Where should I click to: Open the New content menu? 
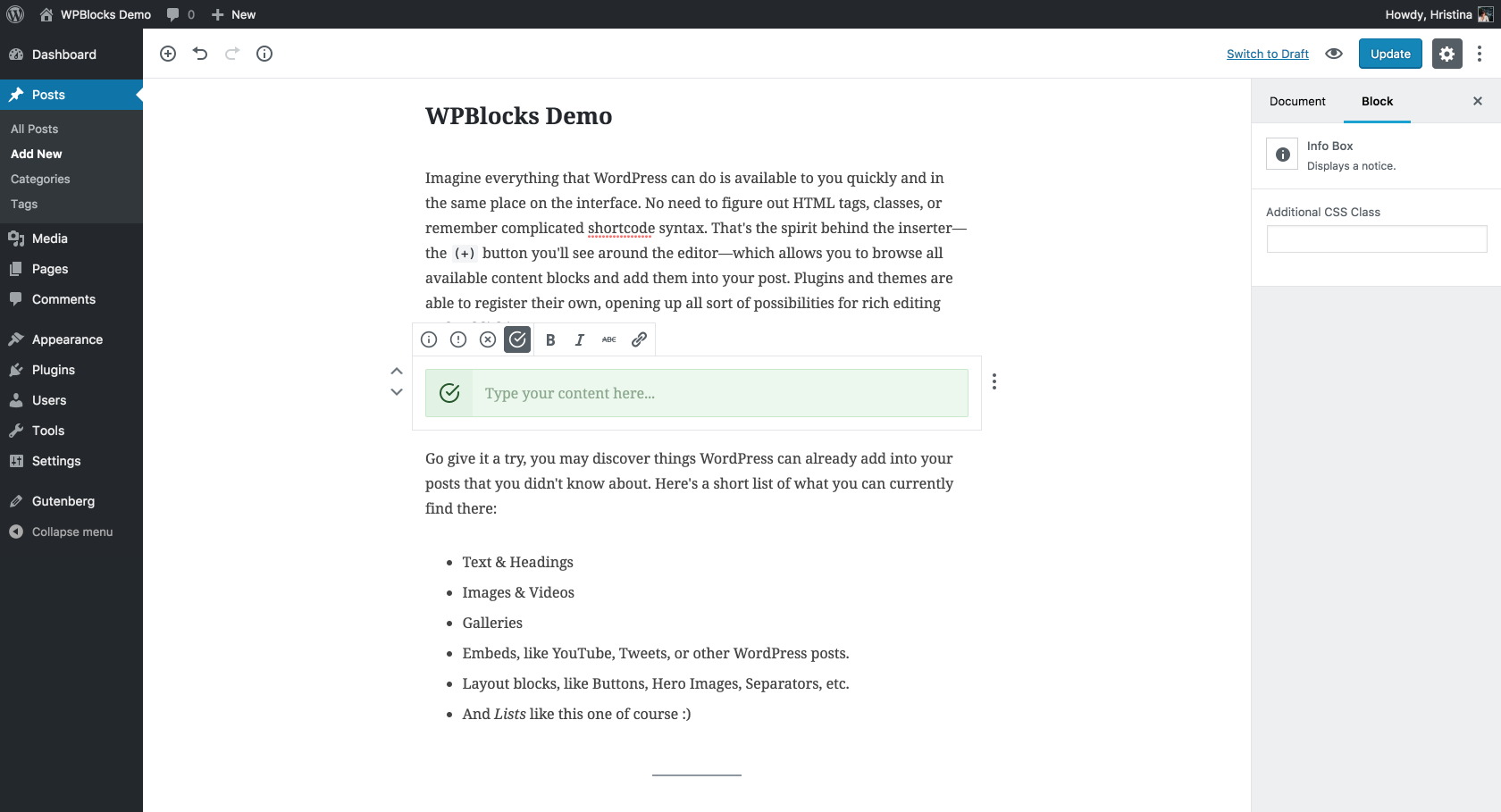(x=233, y=14)
